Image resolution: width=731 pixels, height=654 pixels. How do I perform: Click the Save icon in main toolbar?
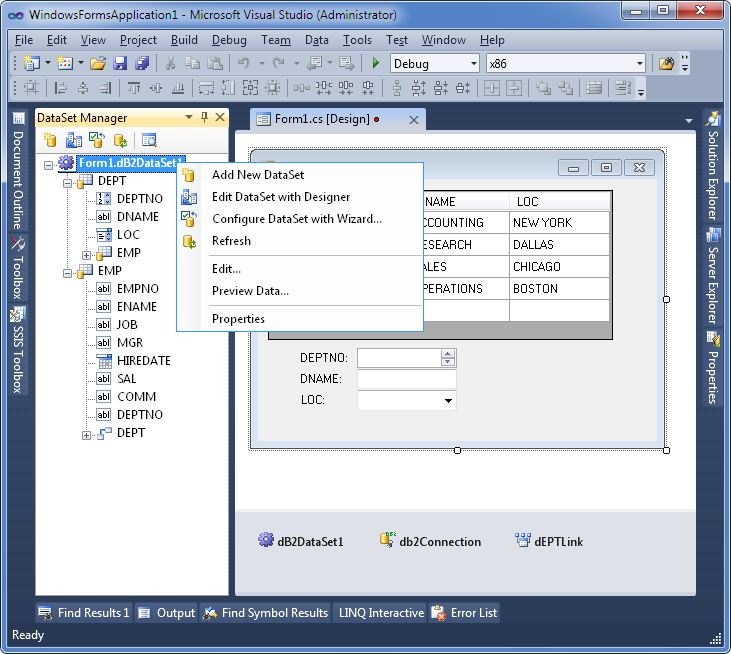[120, 63]
